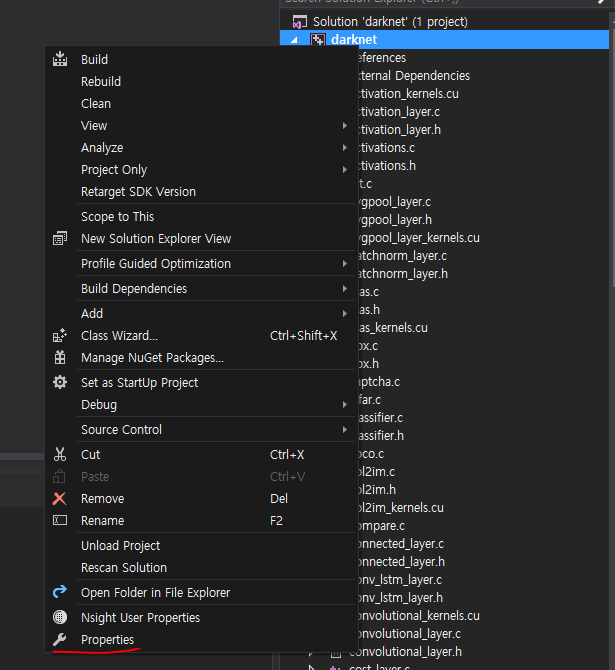Click the Open Folder arrow icon

60,592
